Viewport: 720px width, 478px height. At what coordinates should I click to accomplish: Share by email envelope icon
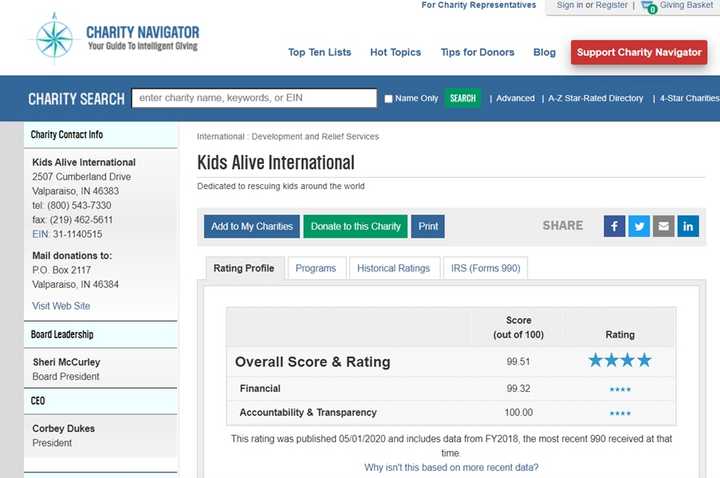[664, 226]
